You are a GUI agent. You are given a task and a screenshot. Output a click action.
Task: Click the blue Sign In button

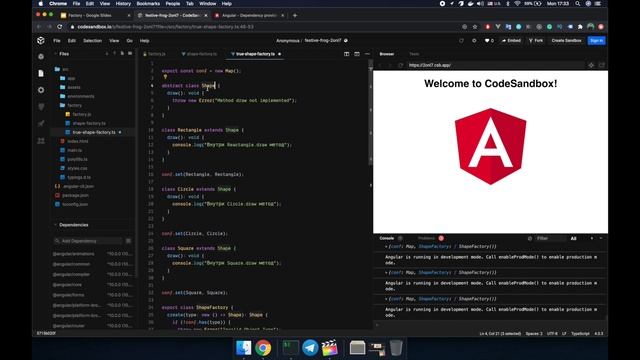point(596,40)
